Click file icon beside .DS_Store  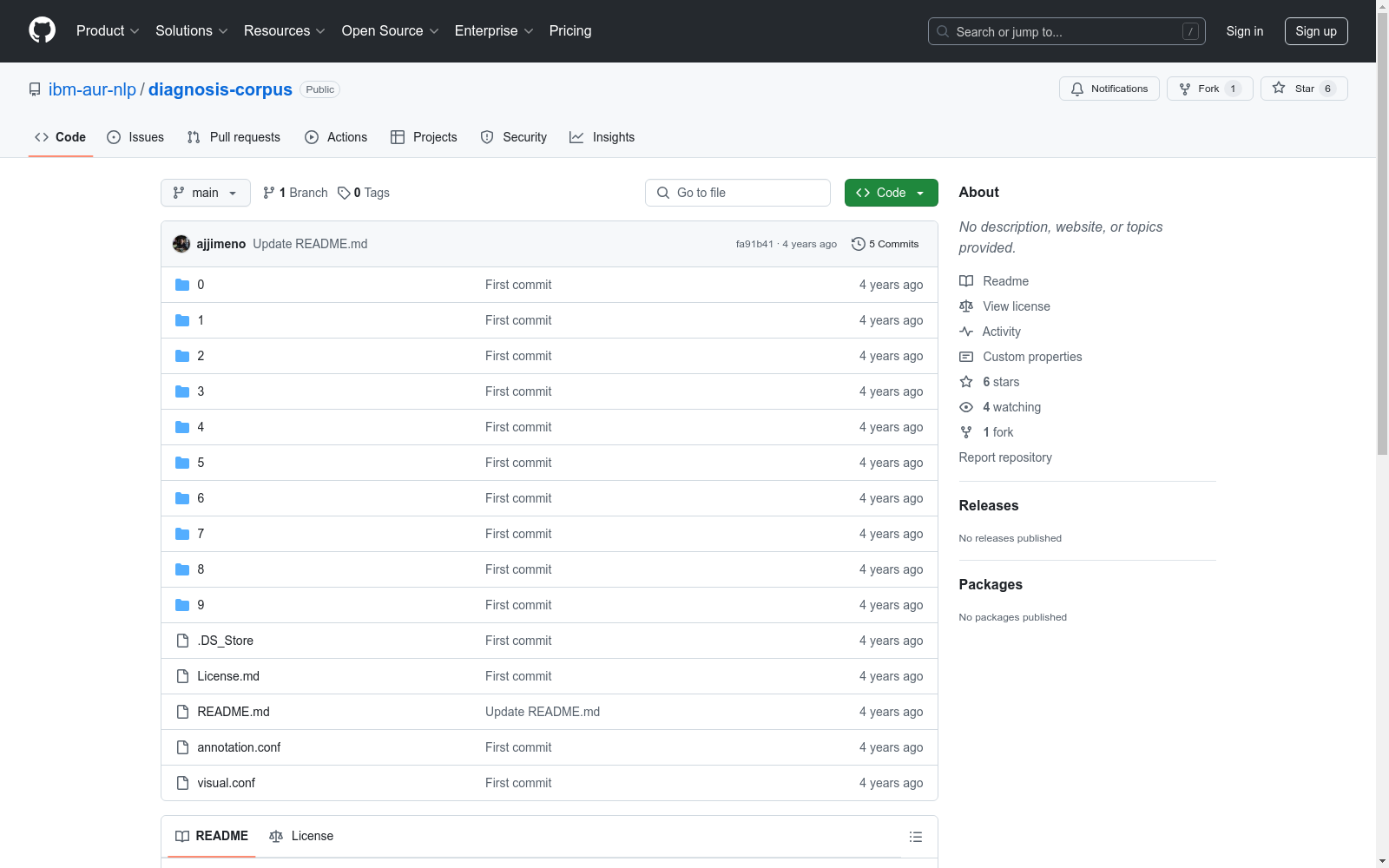point(182,641)
